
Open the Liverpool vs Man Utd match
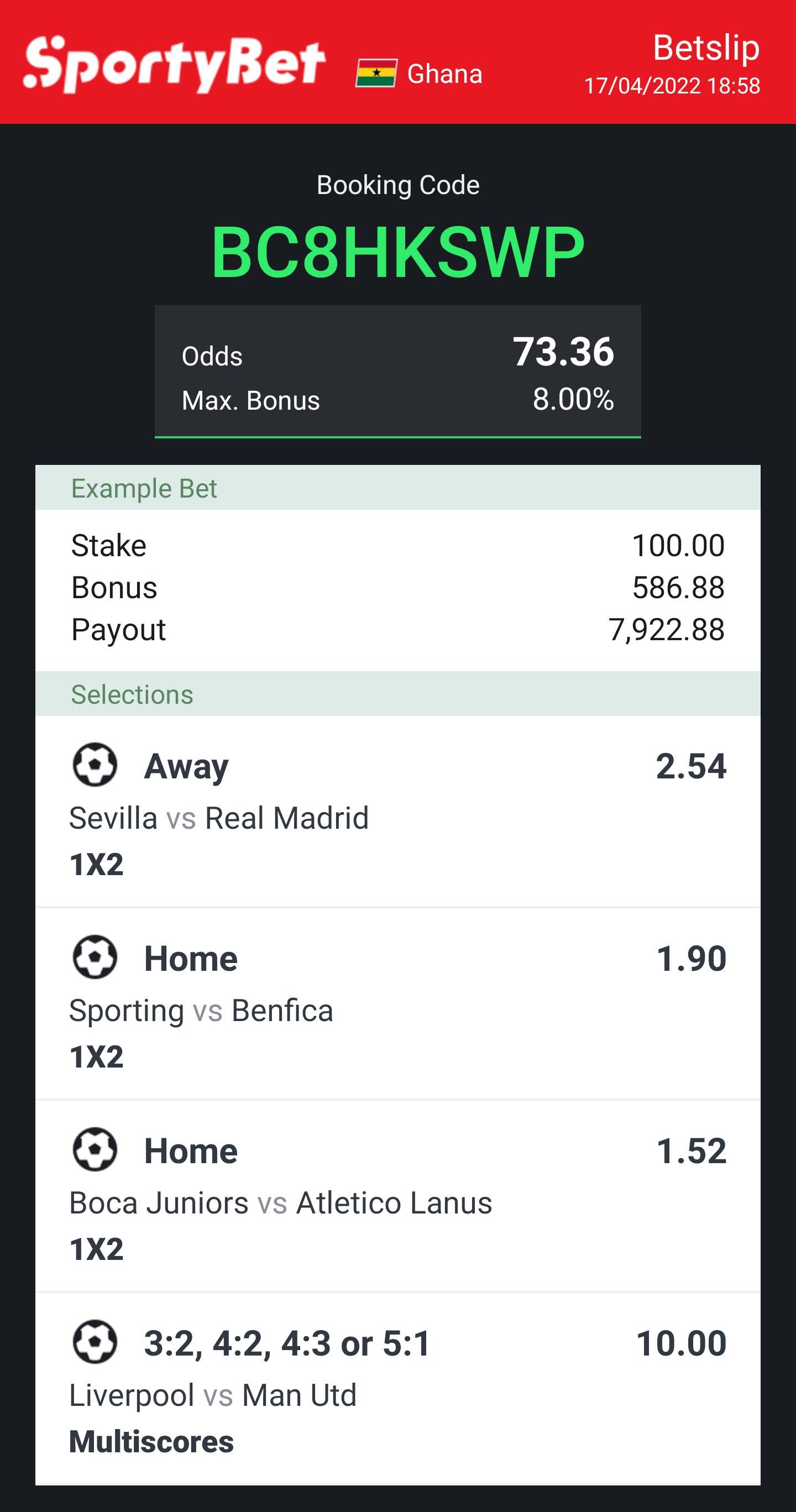(x=213, y=1395)
